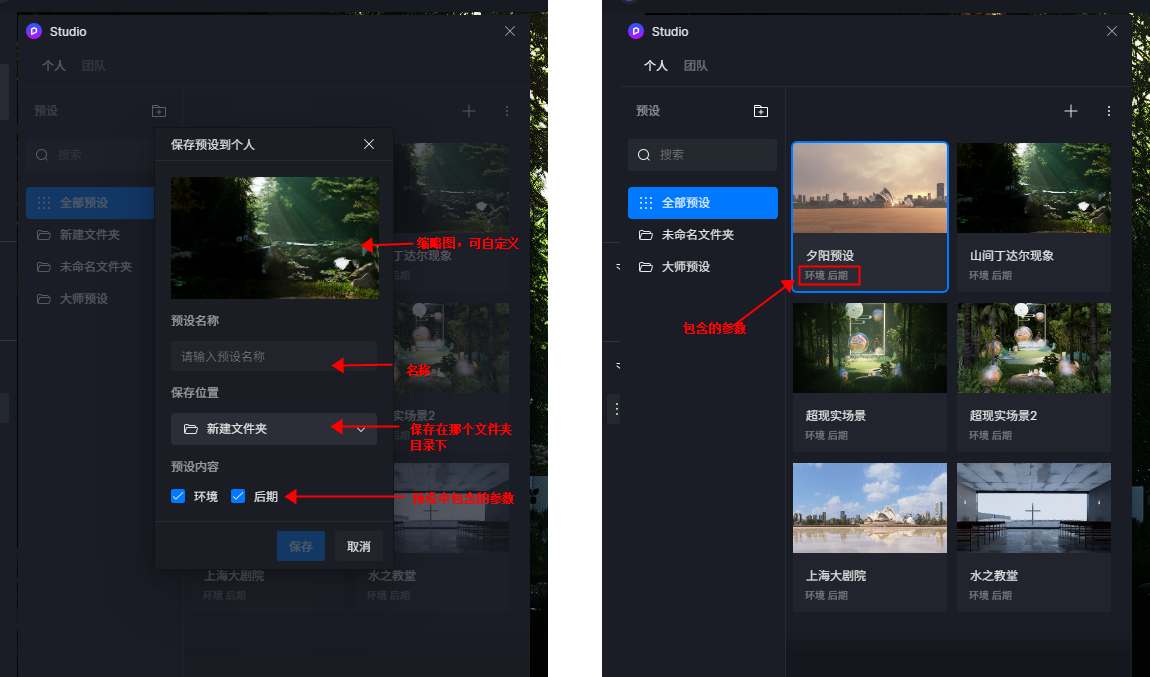
Task: Click Studio logo icon in left window
Action: pyautogui.click(x=34, y=32)
